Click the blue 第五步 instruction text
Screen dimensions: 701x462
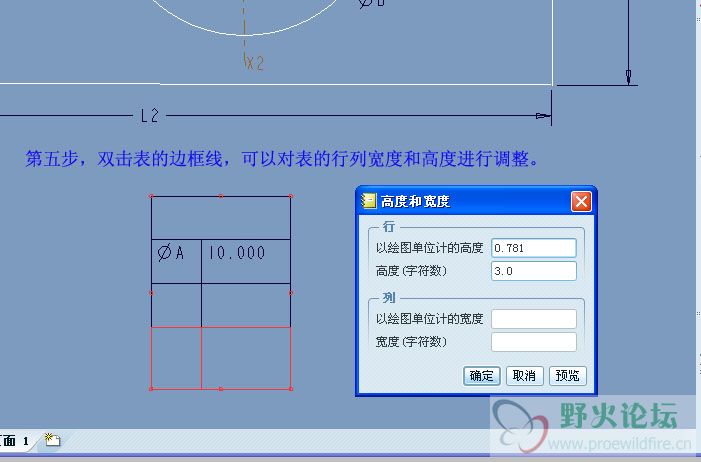coord(282,159)
